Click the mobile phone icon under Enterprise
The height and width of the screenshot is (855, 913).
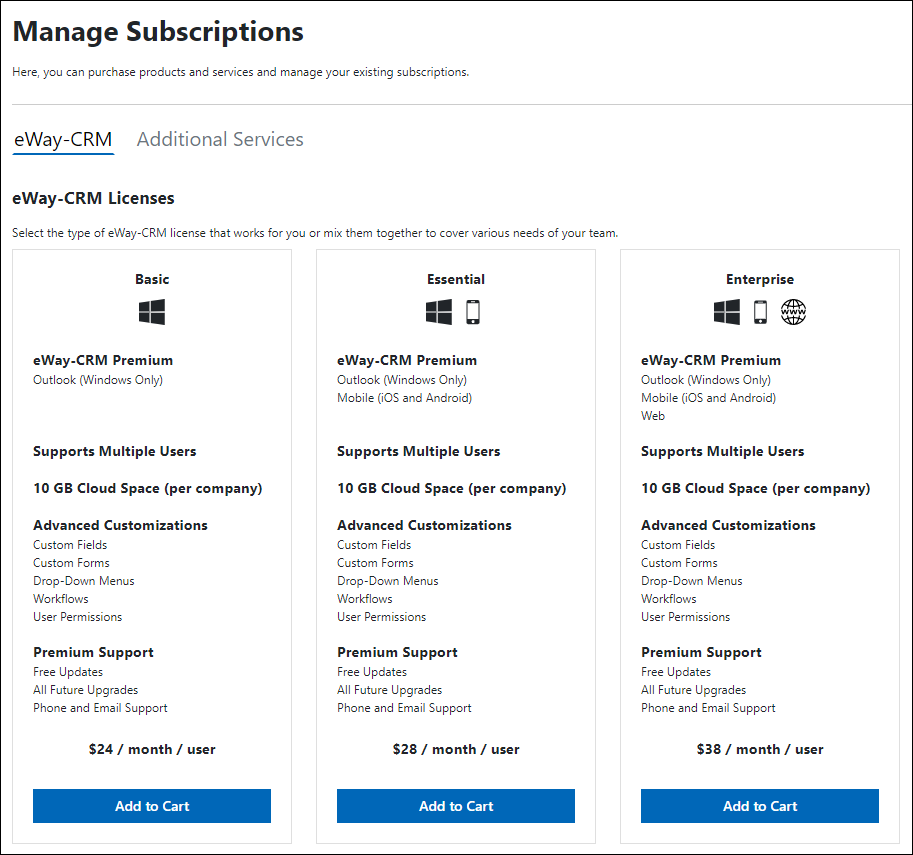pos(760,312)
